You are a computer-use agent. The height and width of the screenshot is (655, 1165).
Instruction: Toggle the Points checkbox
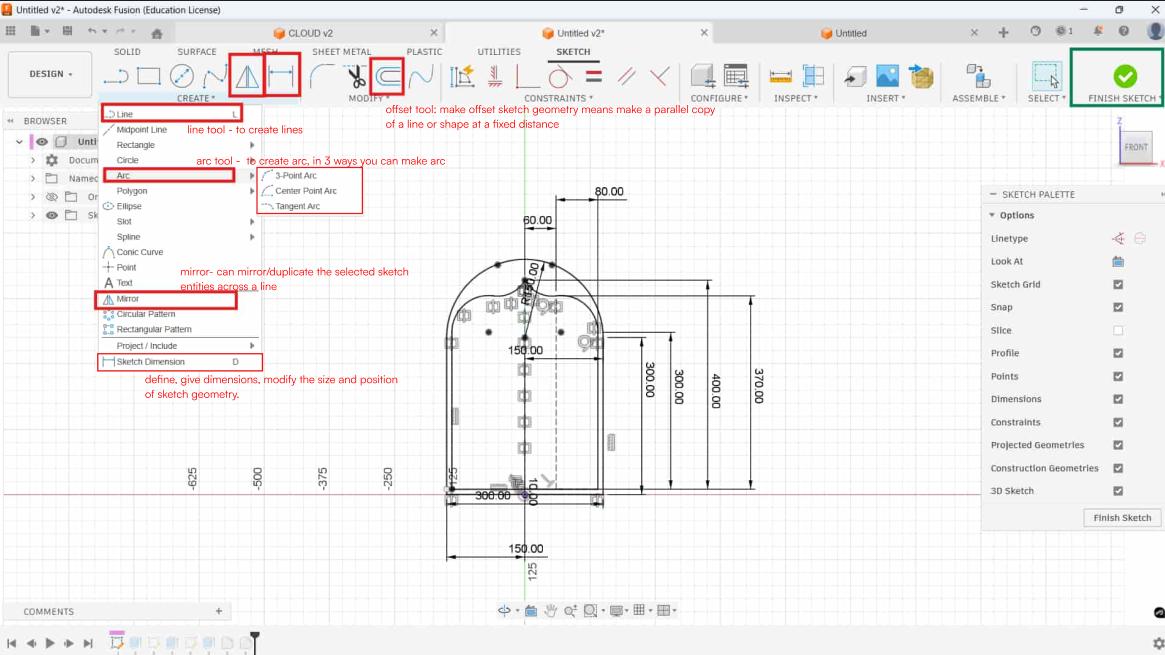[x=1117, y=377]
